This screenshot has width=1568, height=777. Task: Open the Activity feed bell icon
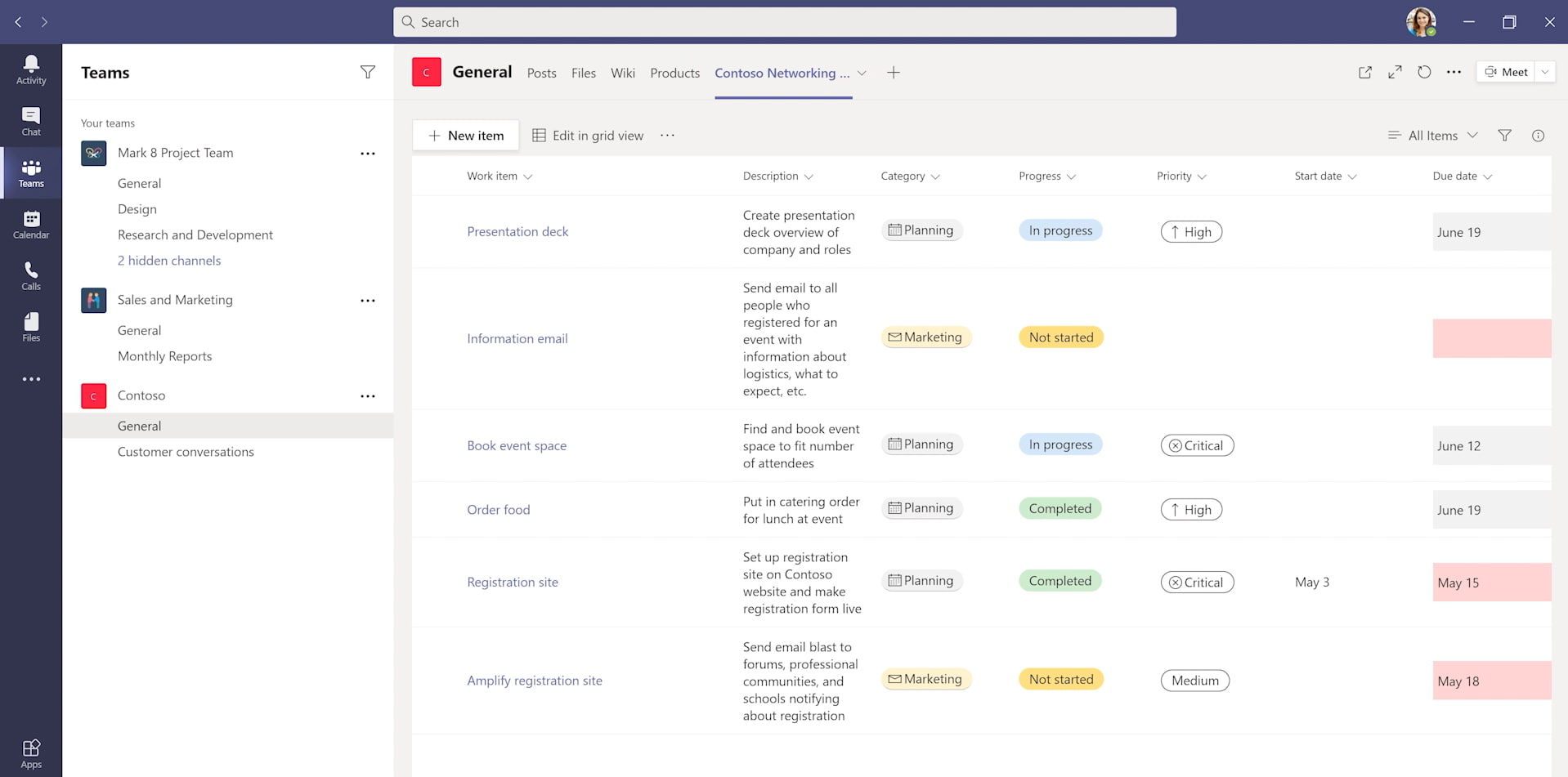(x=31, y=69)
